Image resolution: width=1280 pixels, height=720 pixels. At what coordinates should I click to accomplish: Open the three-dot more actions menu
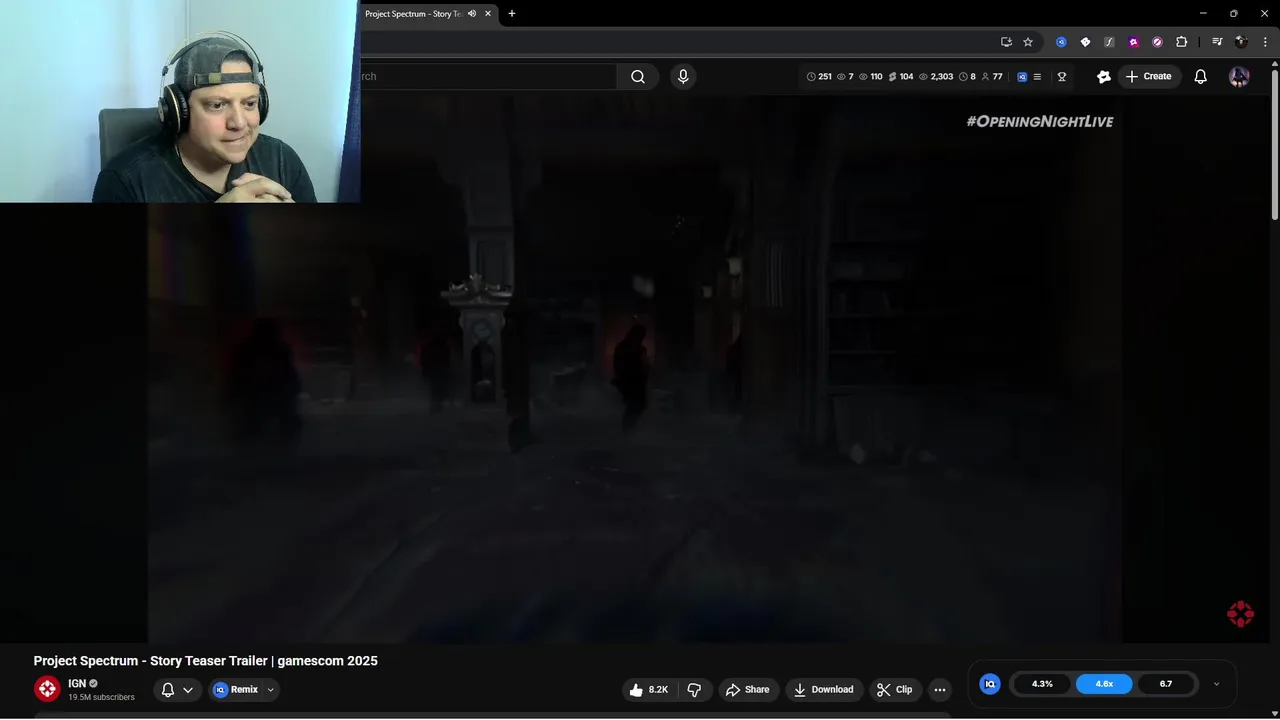(x=939, y=690)
